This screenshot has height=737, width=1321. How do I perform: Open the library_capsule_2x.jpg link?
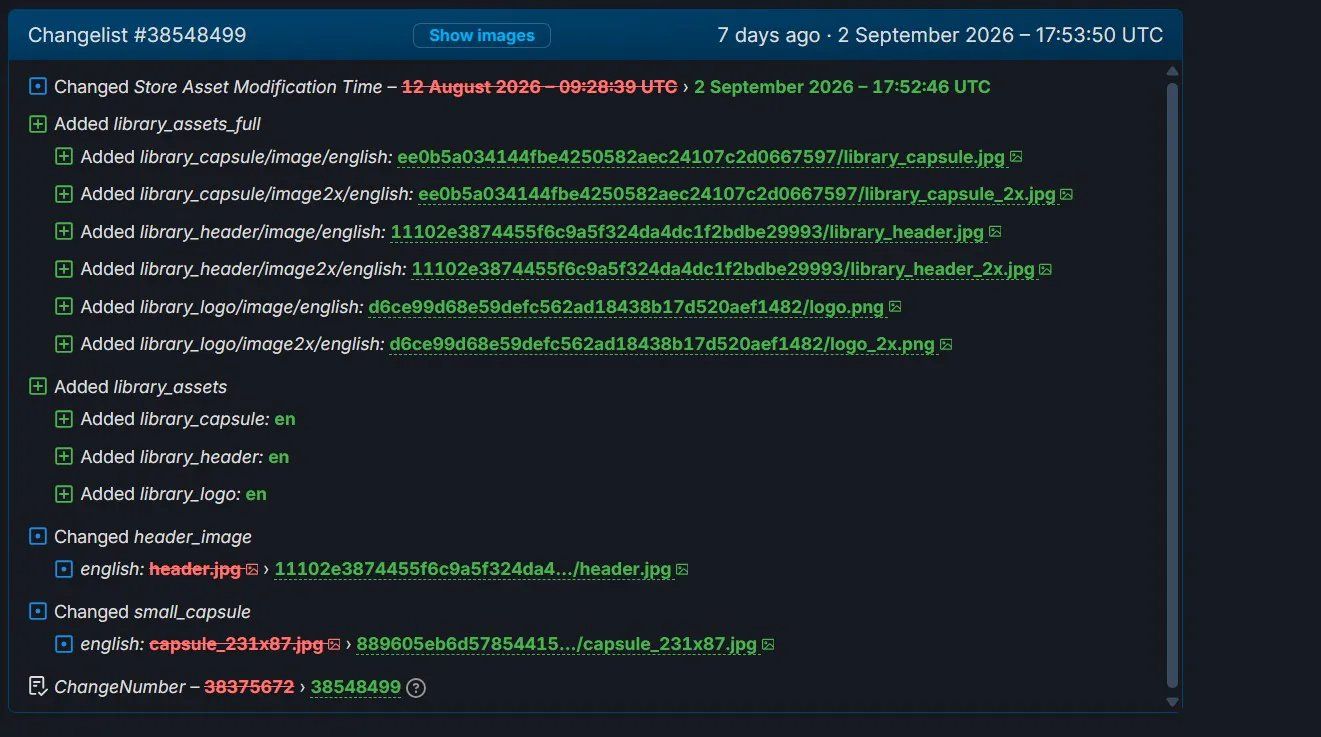point(737,194)
